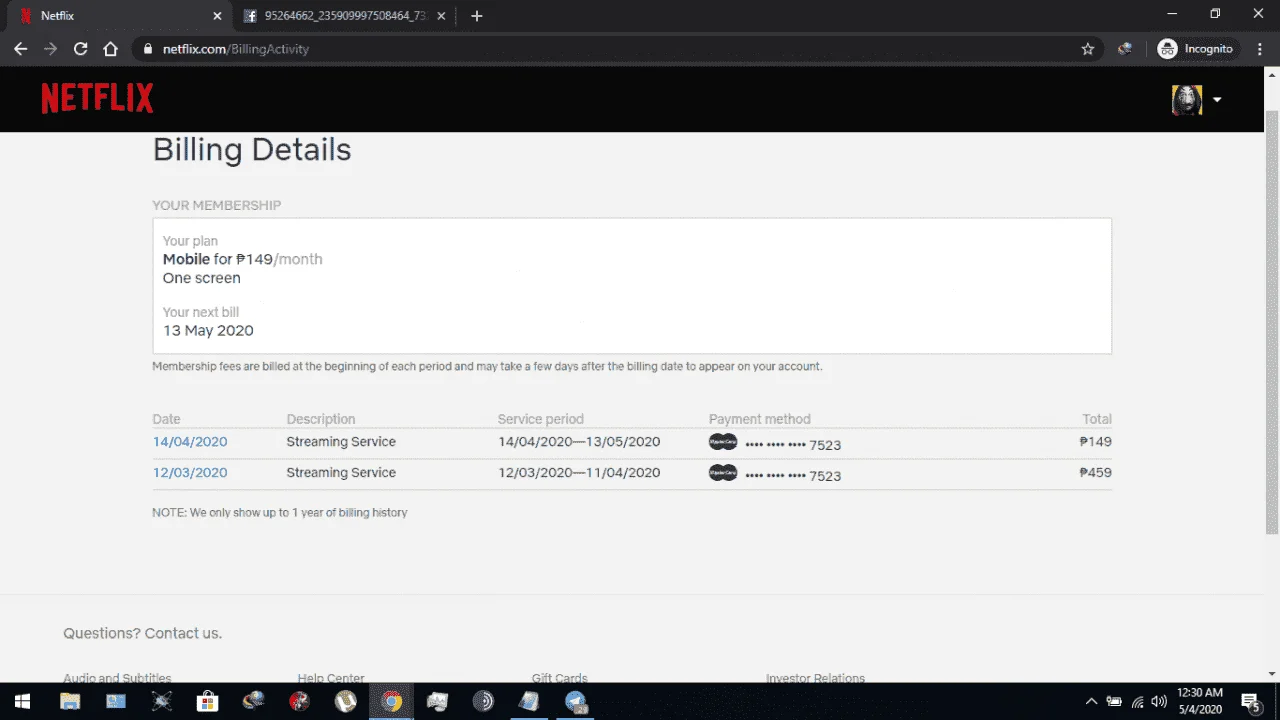The image size is (1280, 720).
Task: Expand the profile menu caret beside avatar
Action: [x=1217, y=100]
